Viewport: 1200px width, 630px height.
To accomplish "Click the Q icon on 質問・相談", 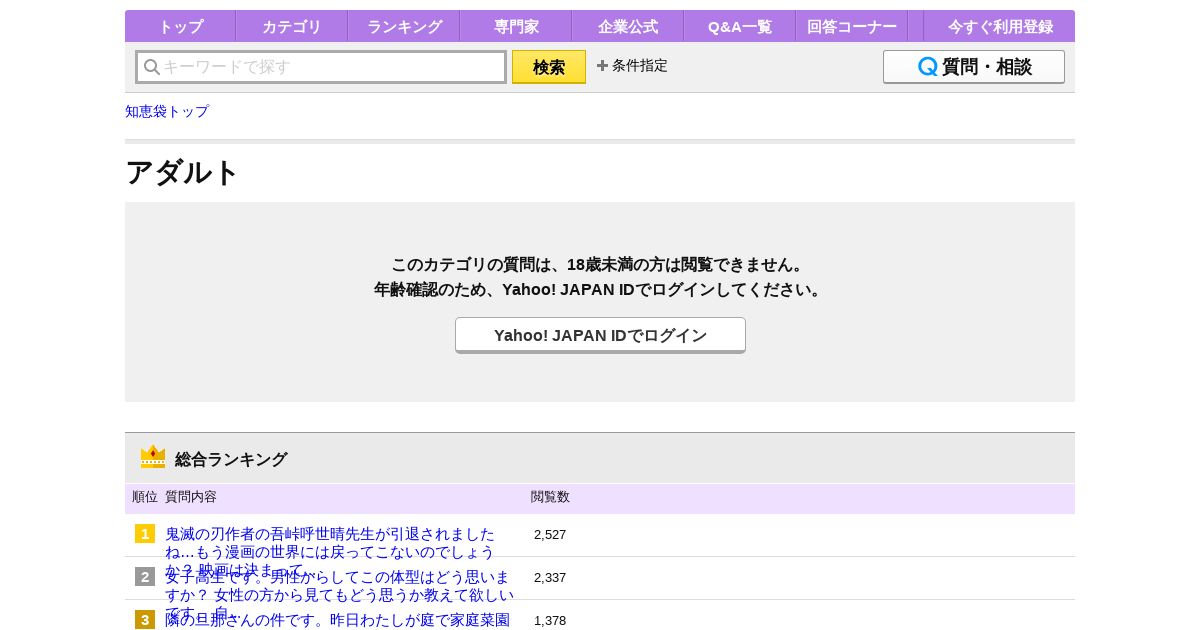I will pos(928,67).
